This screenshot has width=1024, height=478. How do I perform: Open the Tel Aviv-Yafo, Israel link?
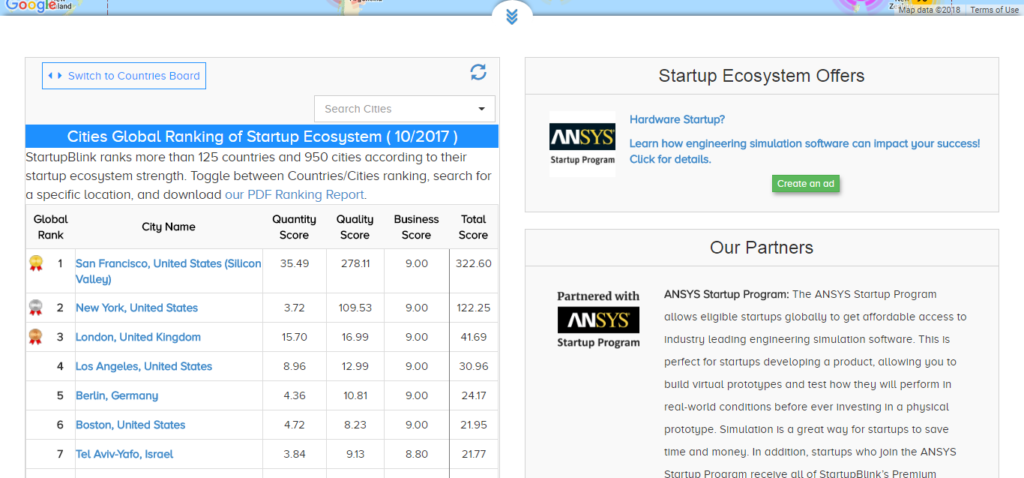124,454
